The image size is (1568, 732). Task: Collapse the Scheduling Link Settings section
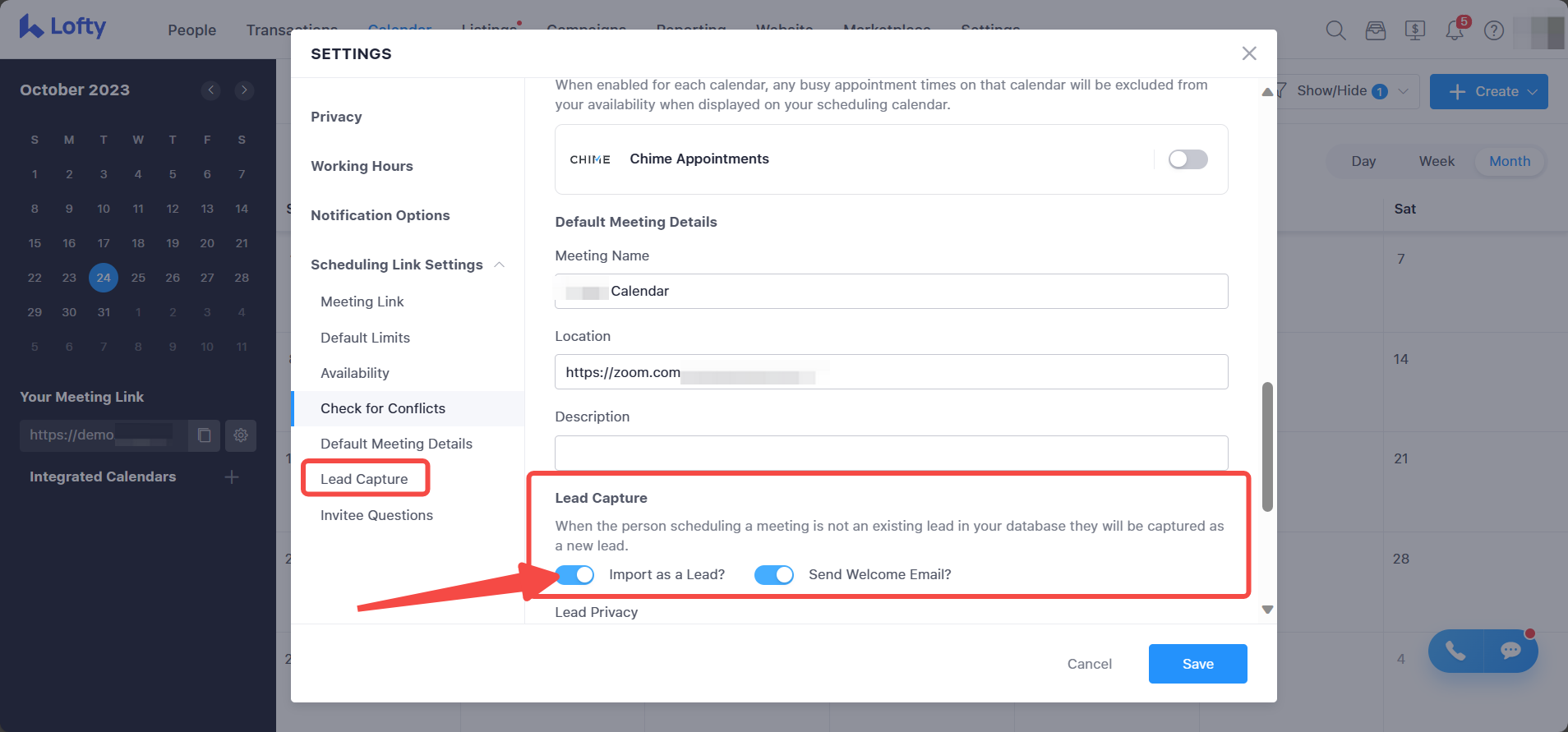pyautogui.click(x=500, y=265)
